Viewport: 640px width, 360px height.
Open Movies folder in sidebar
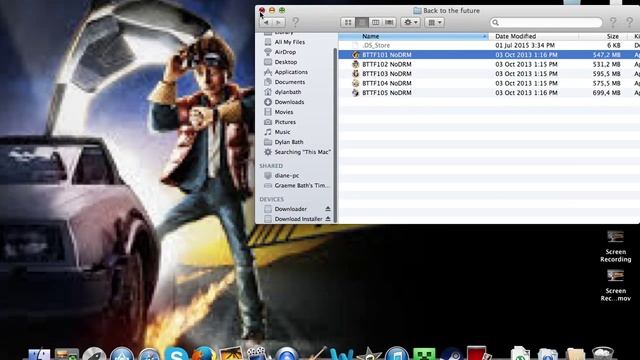pyautogui.click(x=284, y=112)
